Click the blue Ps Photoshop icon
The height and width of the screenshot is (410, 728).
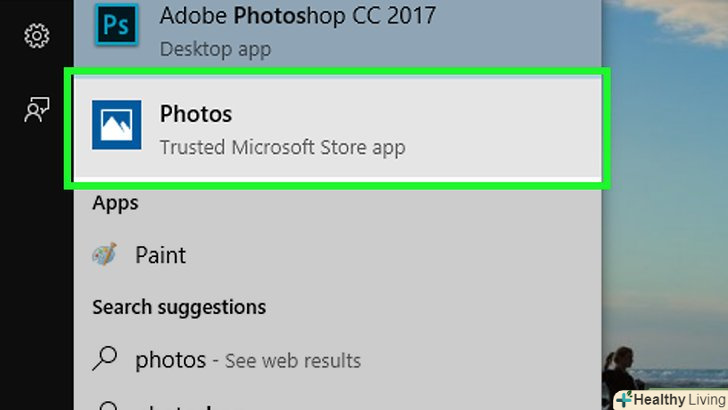[x=115, y=25]
